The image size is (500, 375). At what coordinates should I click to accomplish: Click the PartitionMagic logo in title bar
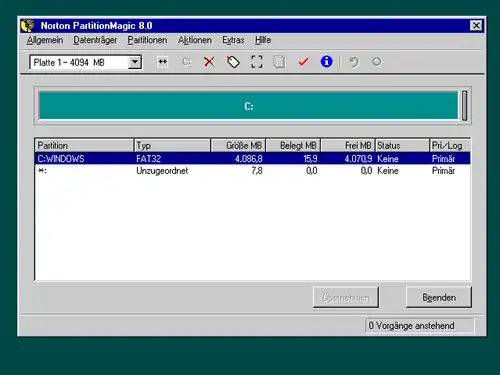pyautogui.click(x=28, y=26)
